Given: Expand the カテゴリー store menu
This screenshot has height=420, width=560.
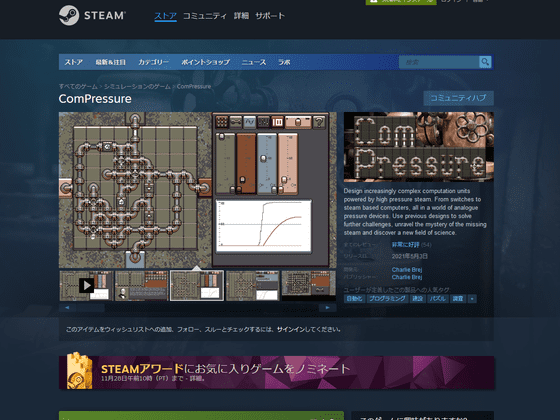Looking at the screenshot, I should tap(153, 62).
